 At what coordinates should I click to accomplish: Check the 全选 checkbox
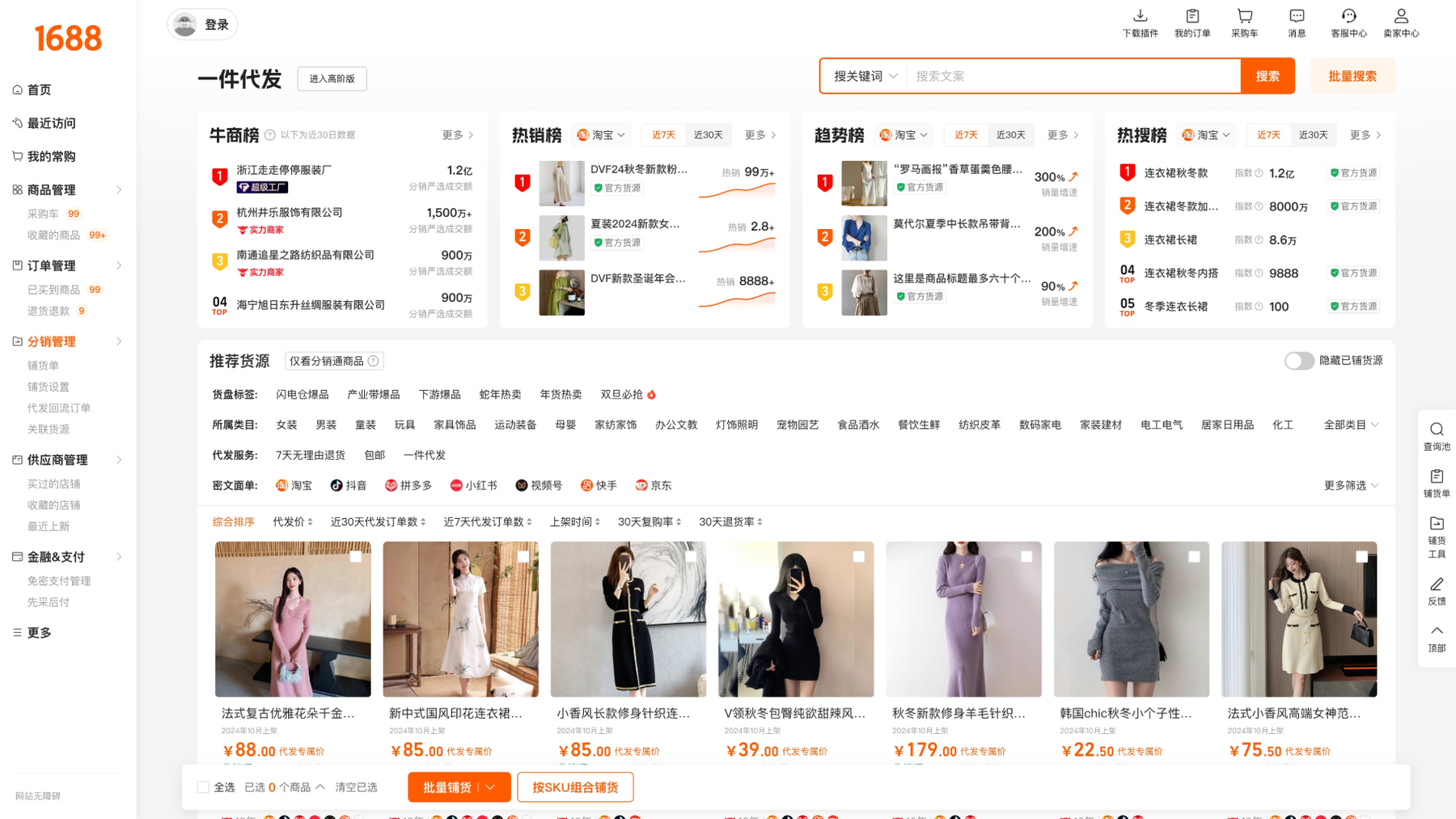[203, 787]
